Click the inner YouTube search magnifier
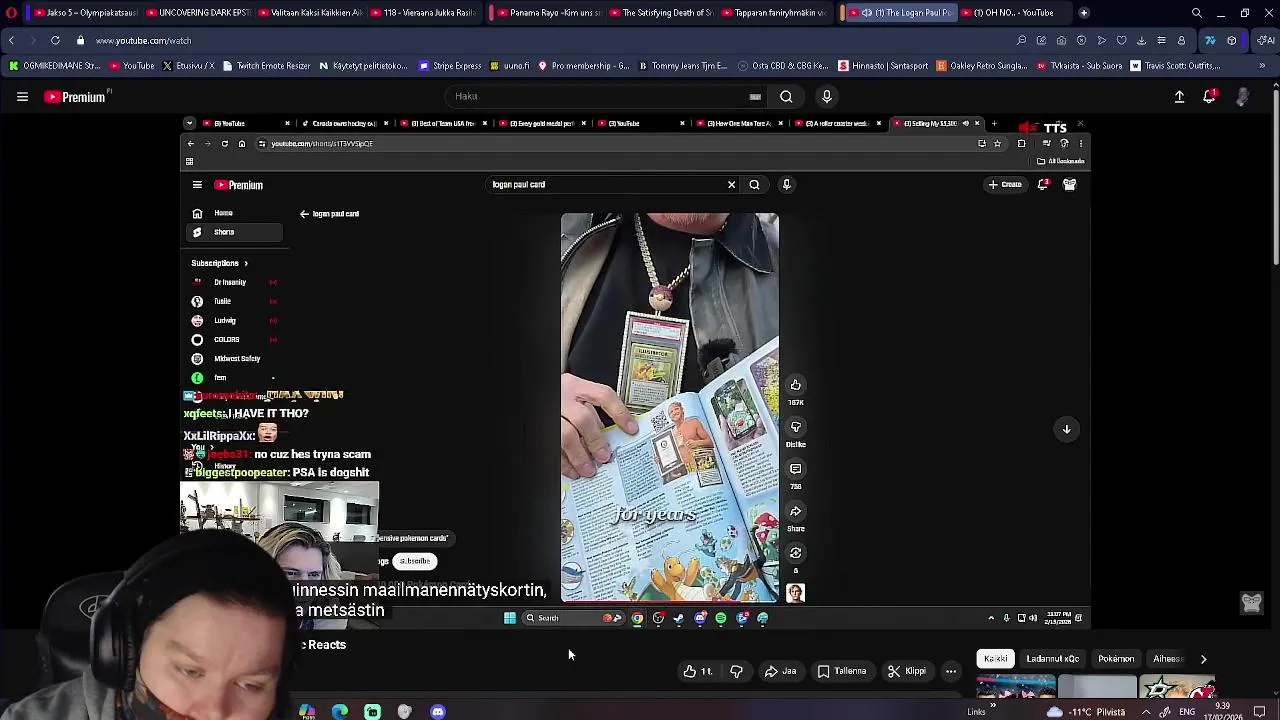The width and height of the screenshot is (1280, 720). pos(754,185)
